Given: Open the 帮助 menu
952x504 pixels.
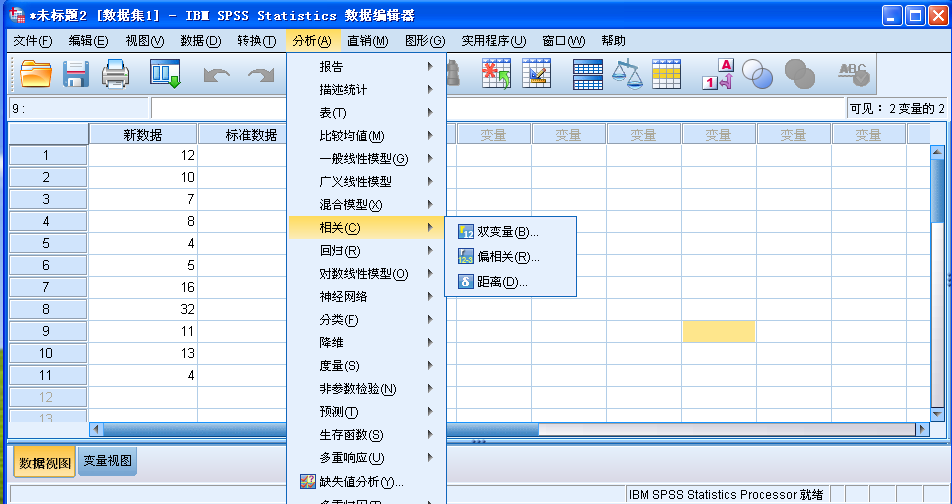Looking at the screenshot, I should pos(613,41).
